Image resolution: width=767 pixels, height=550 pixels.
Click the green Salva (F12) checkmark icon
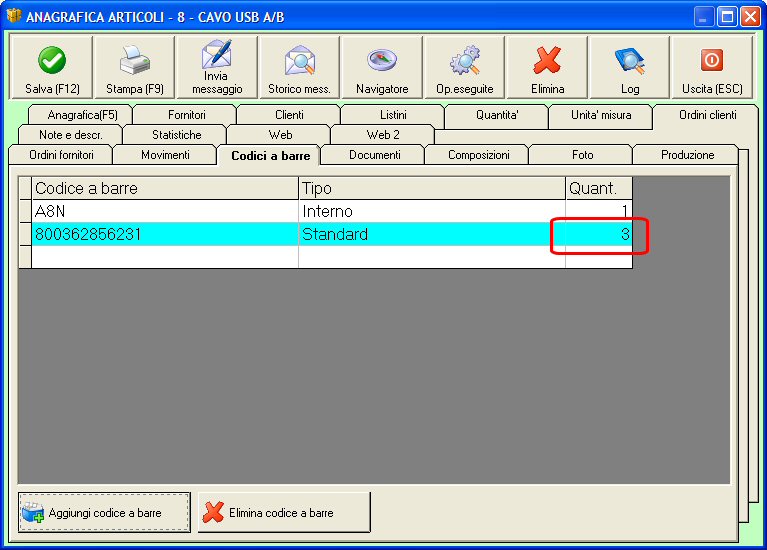(52, 60)
